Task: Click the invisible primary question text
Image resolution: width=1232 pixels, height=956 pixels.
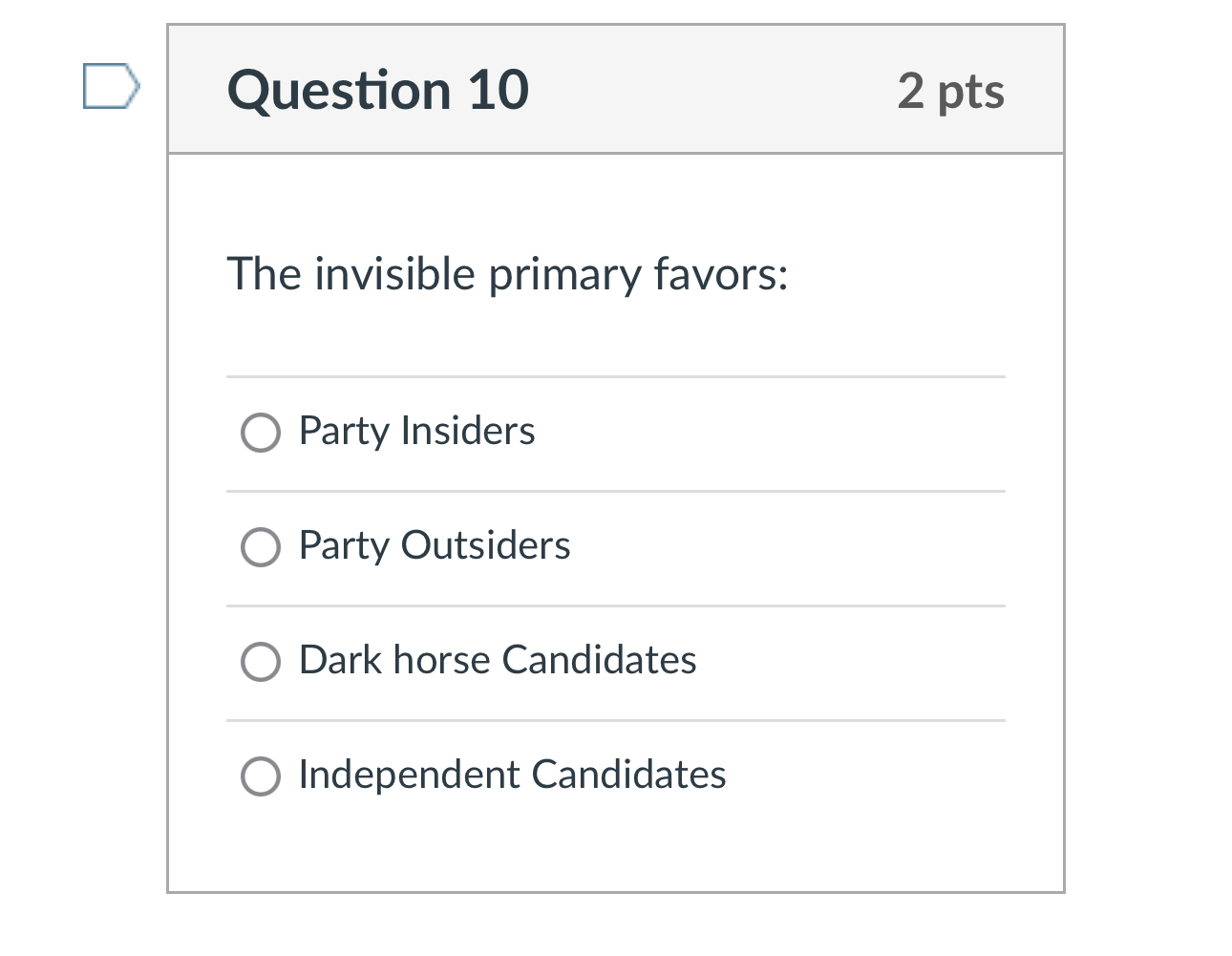Action: (x=507, y=274)
